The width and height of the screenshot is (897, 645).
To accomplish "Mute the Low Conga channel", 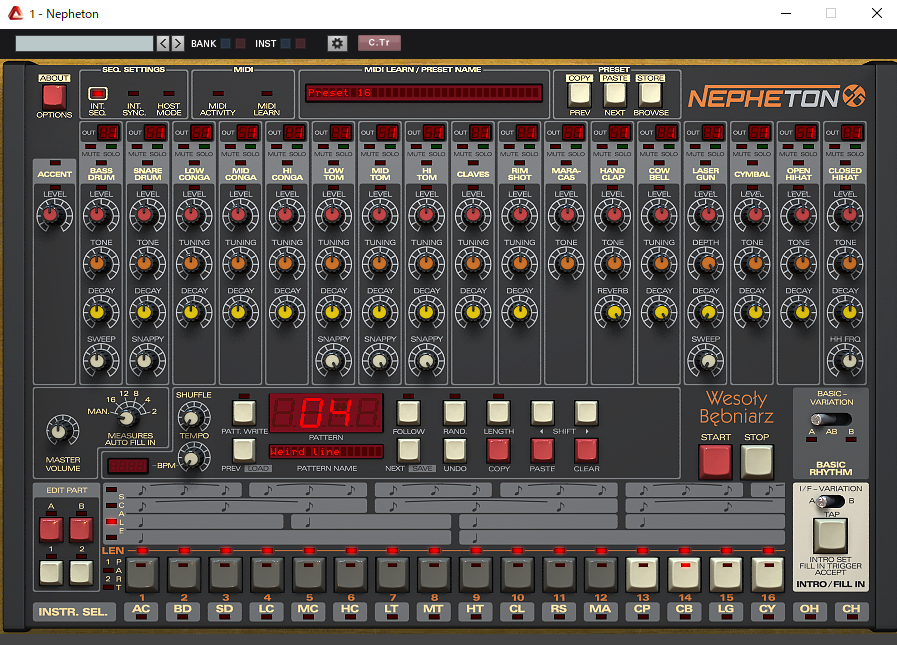I will point(184,147).
